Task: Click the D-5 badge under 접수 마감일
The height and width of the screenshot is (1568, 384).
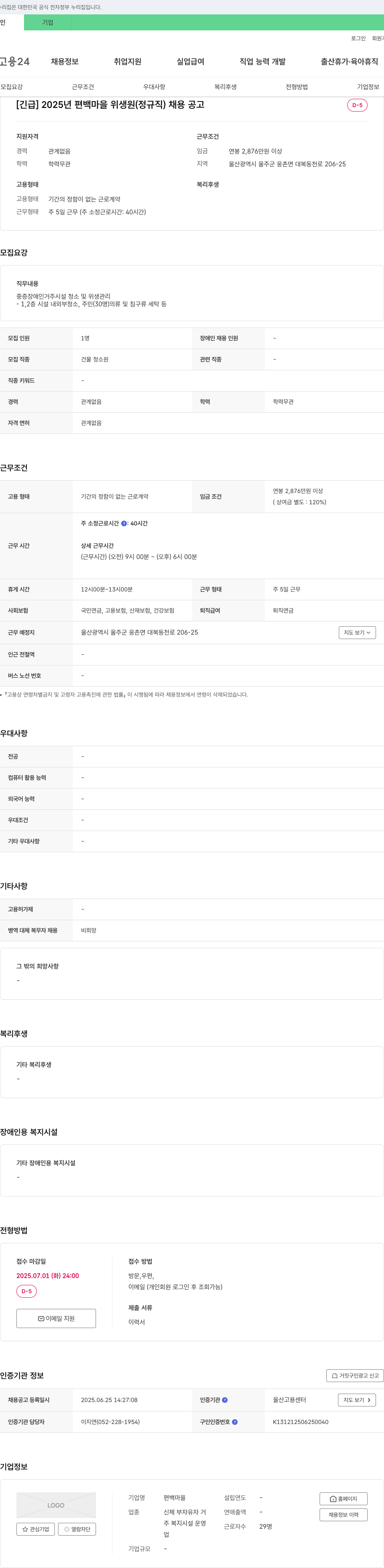Action: click(x=26, y=1291)
